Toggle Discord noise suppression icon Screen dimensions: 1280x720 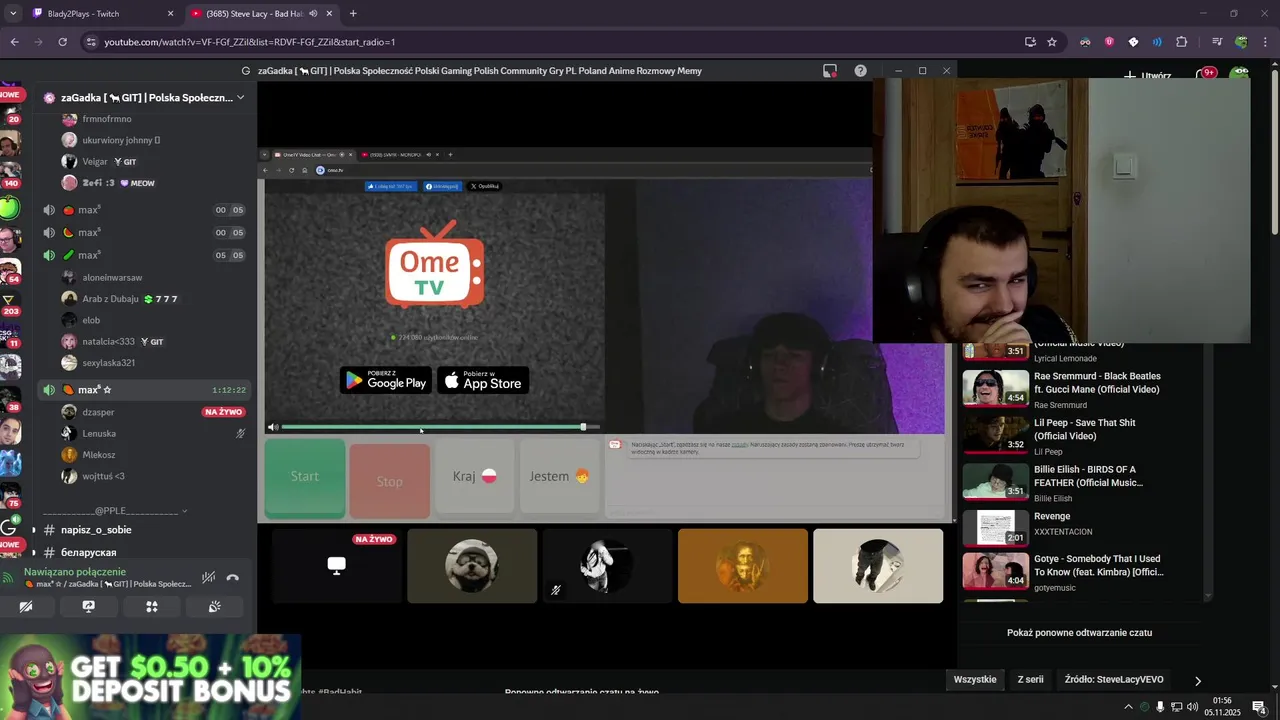(208, 578)
